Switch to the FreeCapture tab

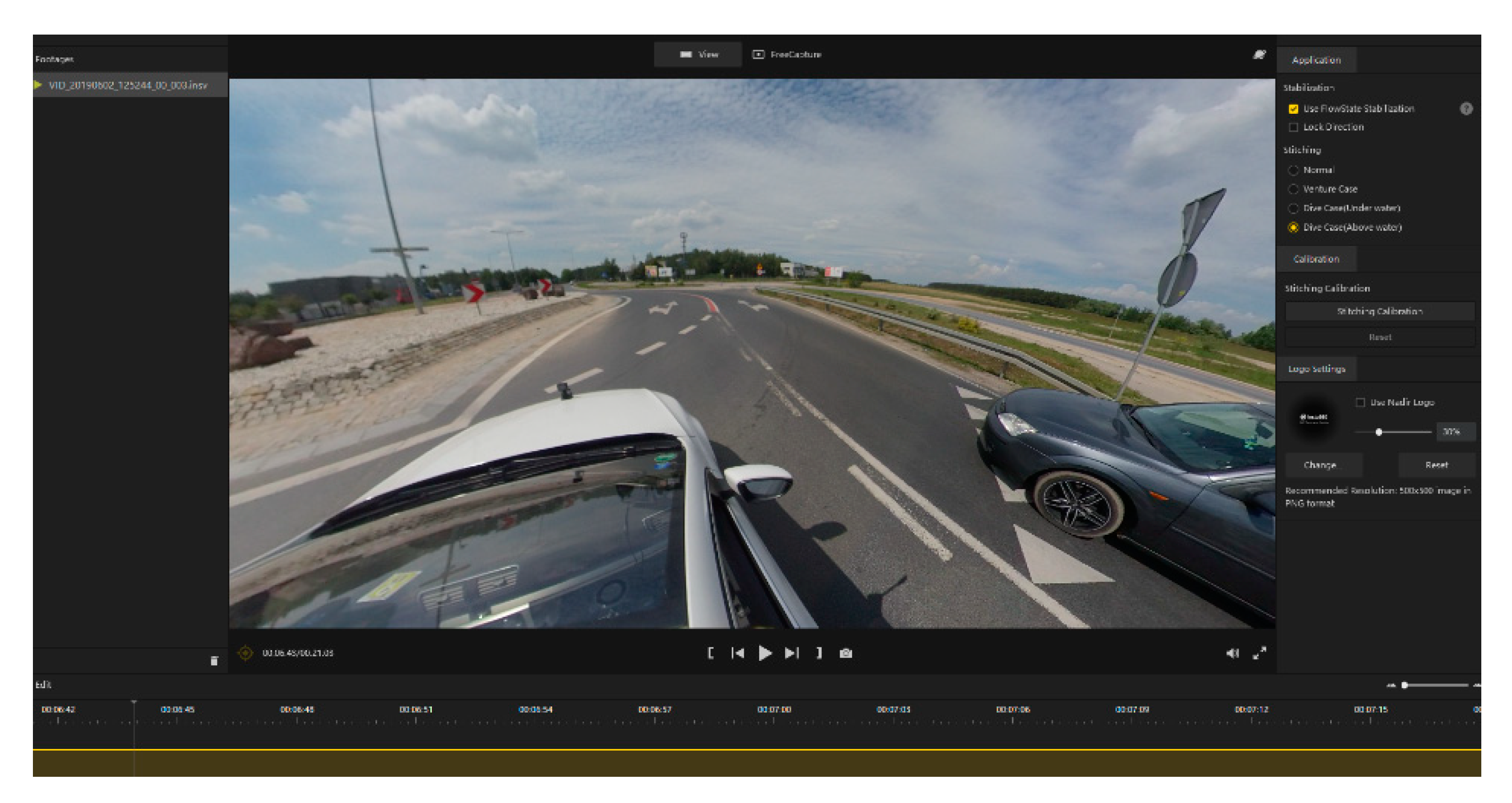[x=787, y=55]
